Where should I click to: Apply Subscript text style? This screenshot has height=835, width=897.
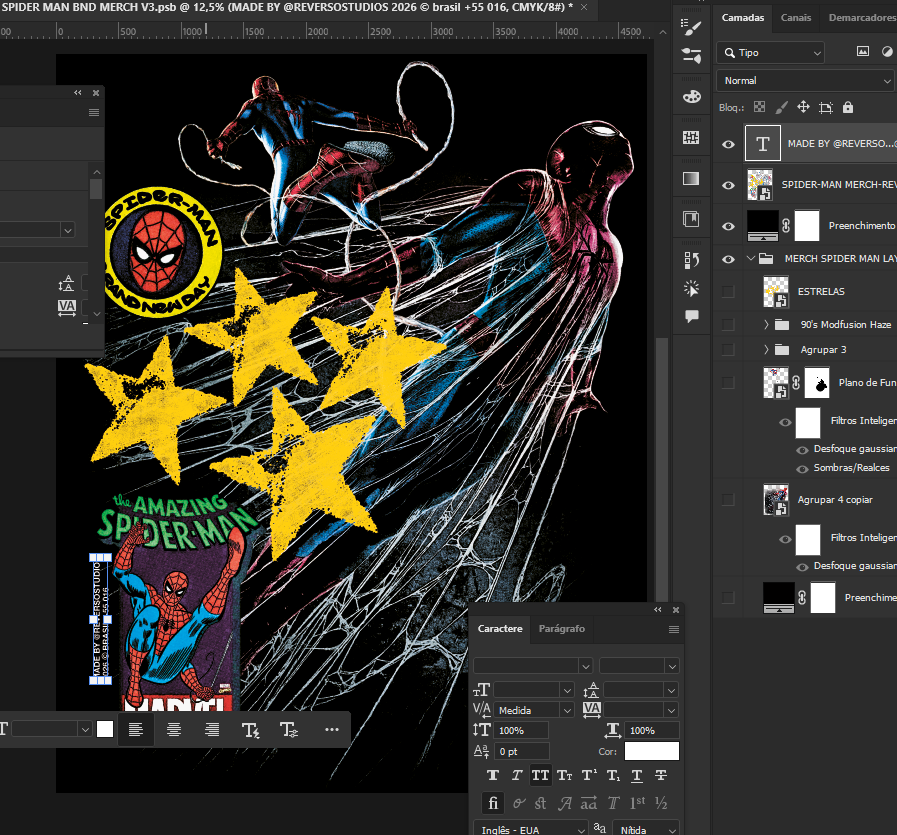click(613, 775)
